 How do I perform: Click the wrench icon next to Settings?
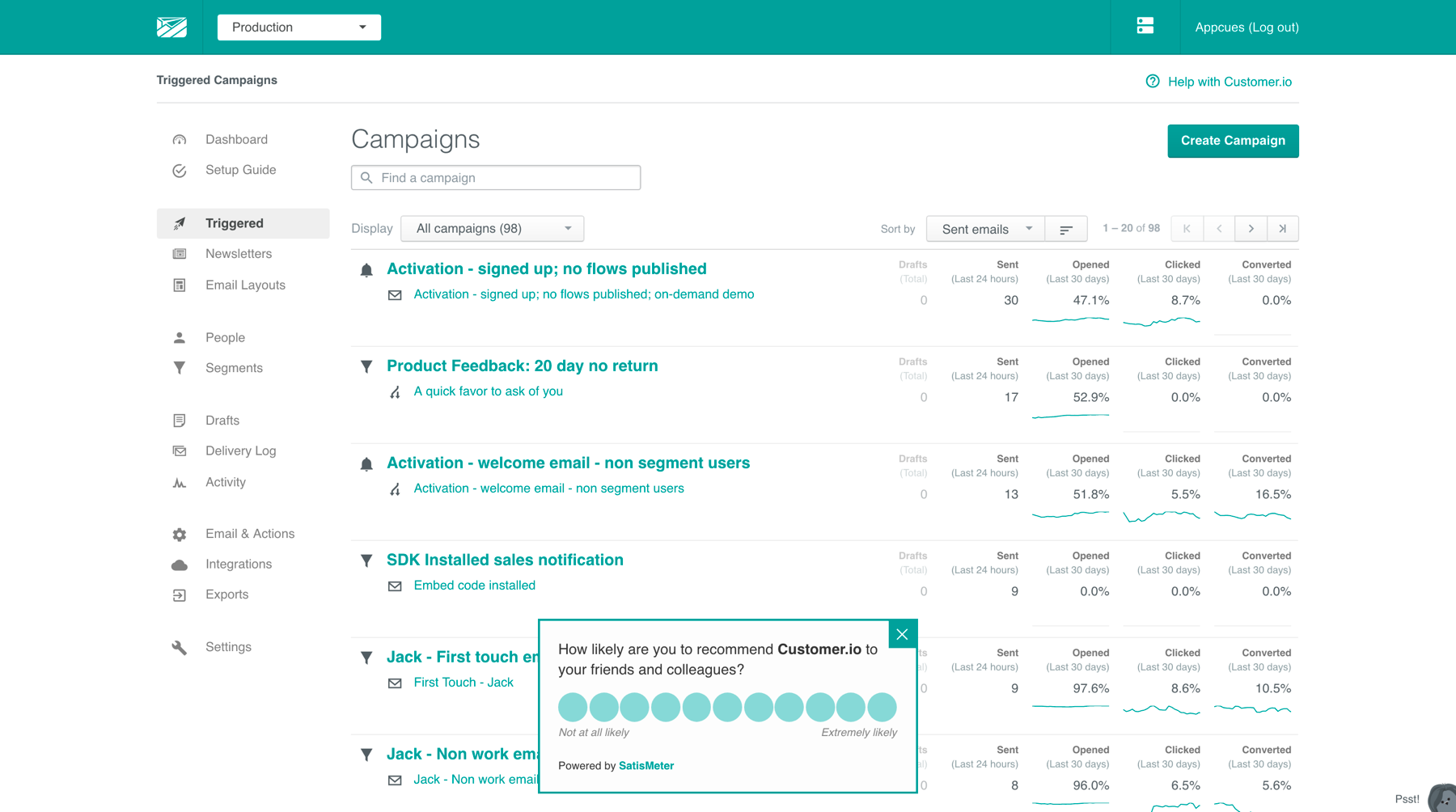click(x=179, y=647)
